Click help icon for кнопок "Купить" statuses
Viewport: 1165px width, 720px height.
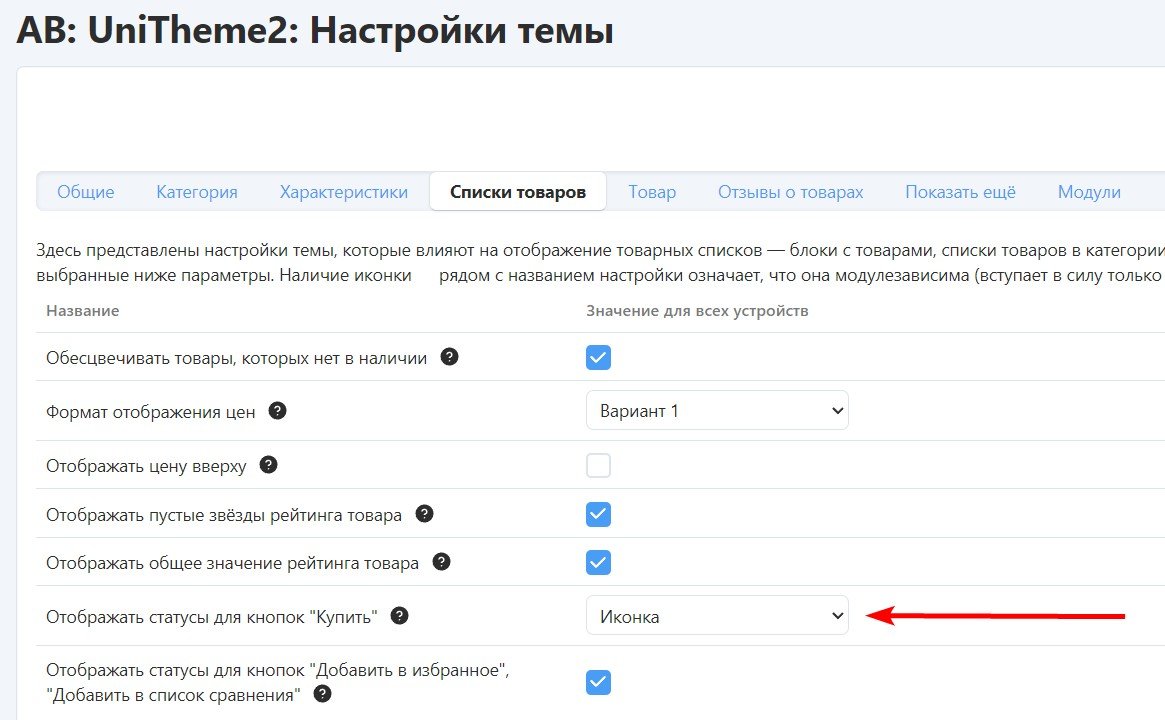pos(399,616)
